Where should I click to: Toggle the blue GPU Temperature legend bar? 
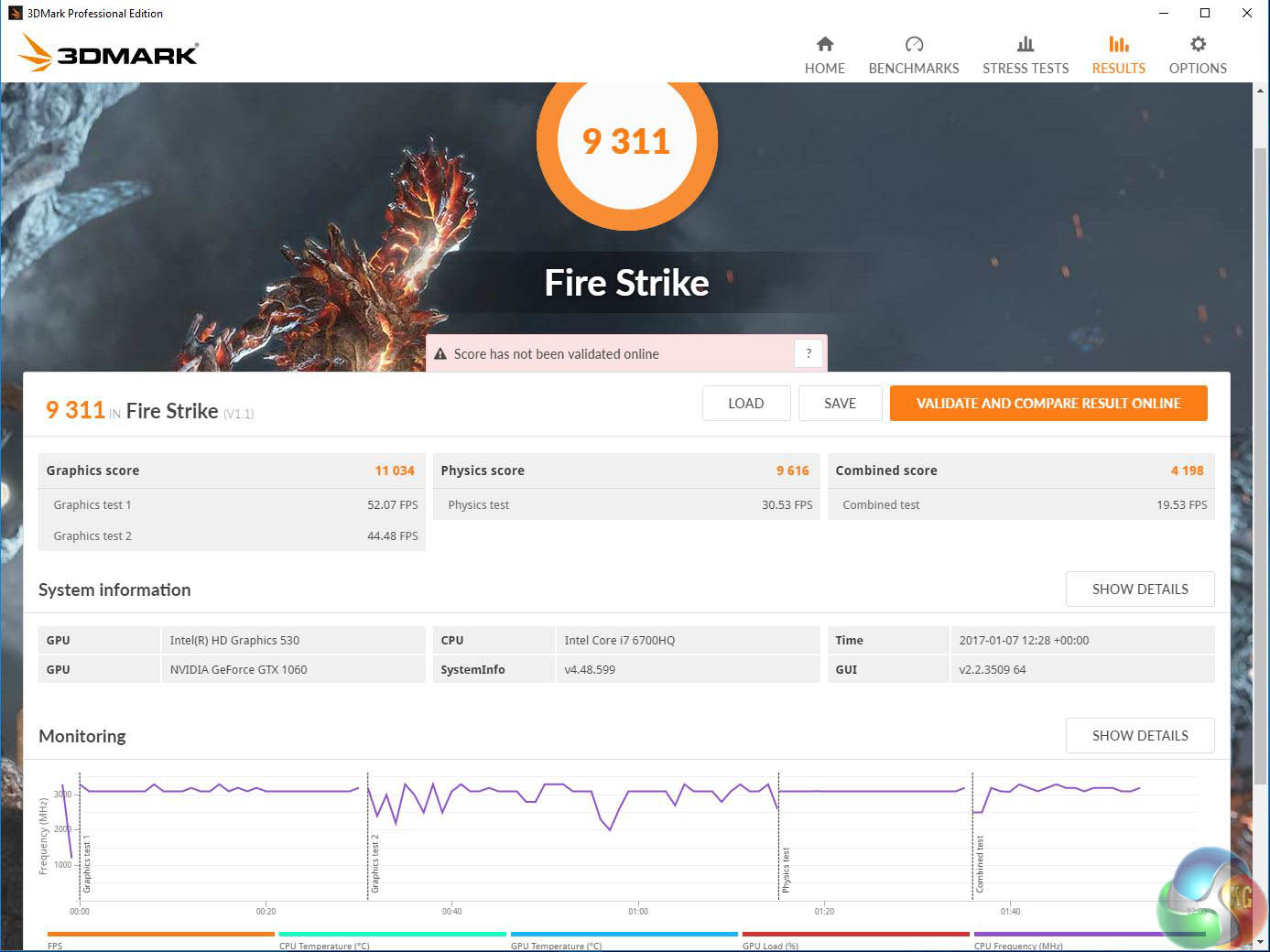coord(624,935)
